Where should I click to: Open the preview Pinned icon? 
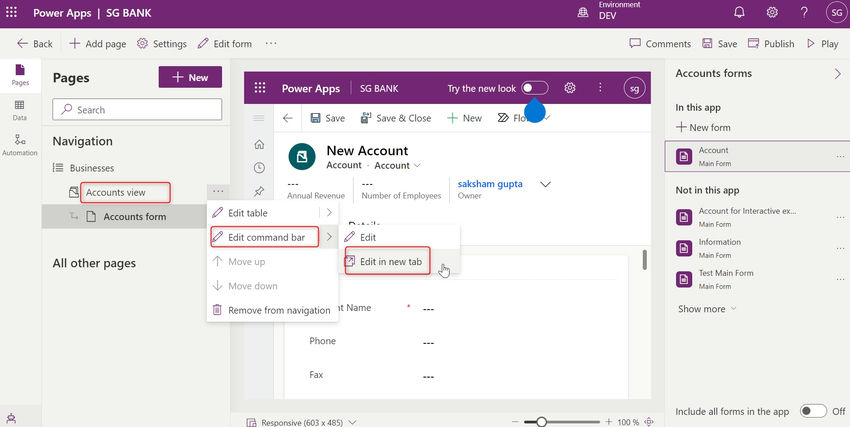coord(259,191)
